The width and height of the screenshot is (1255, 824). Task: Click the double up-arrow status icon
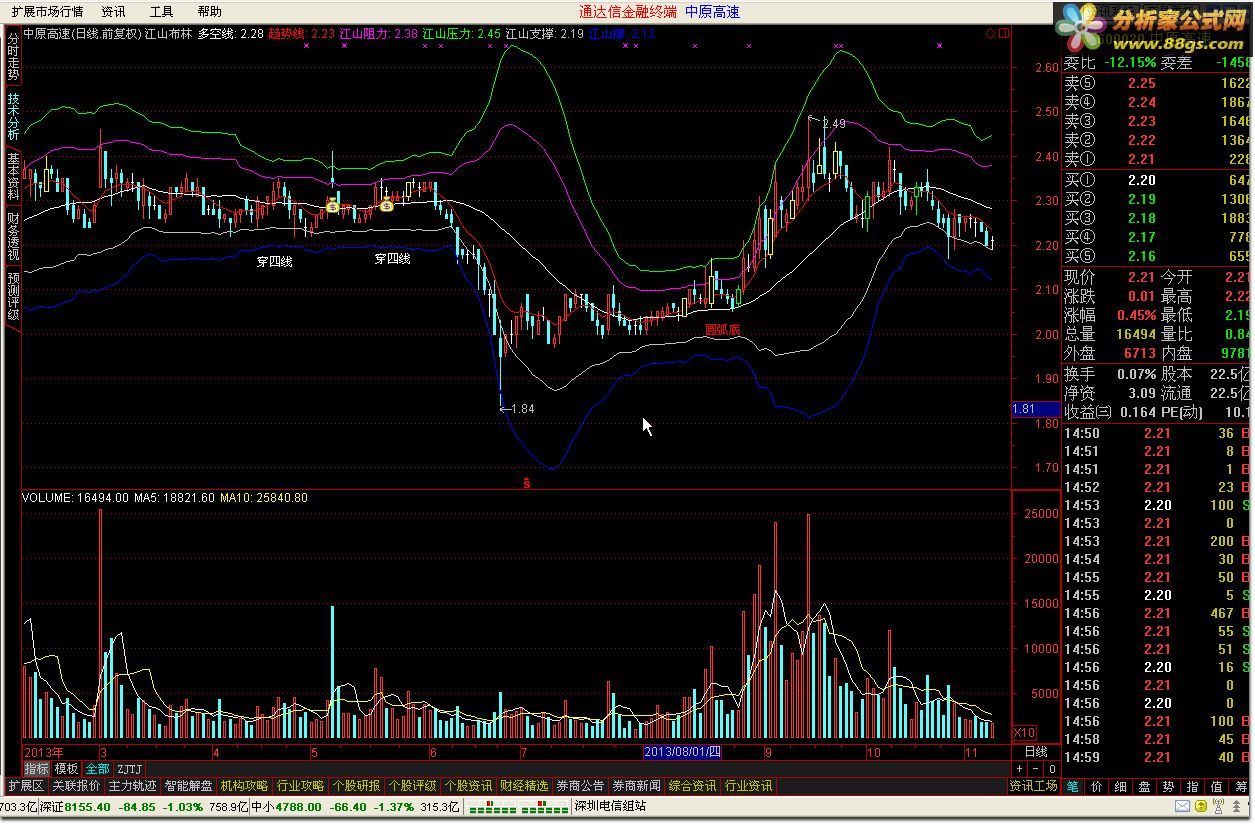coord(1236,806)
